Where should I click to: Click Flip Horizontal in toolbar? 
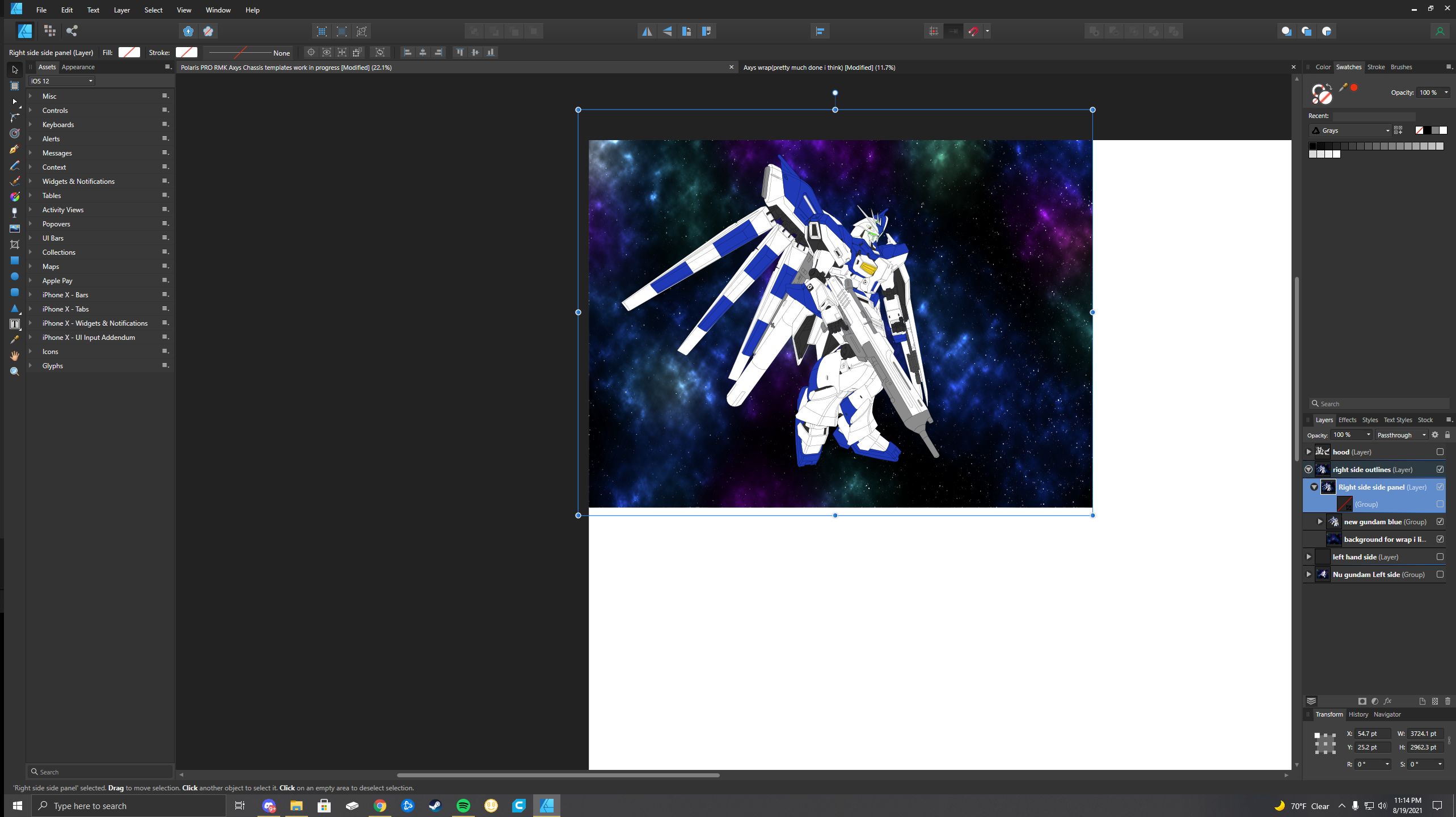coord(647,31)
